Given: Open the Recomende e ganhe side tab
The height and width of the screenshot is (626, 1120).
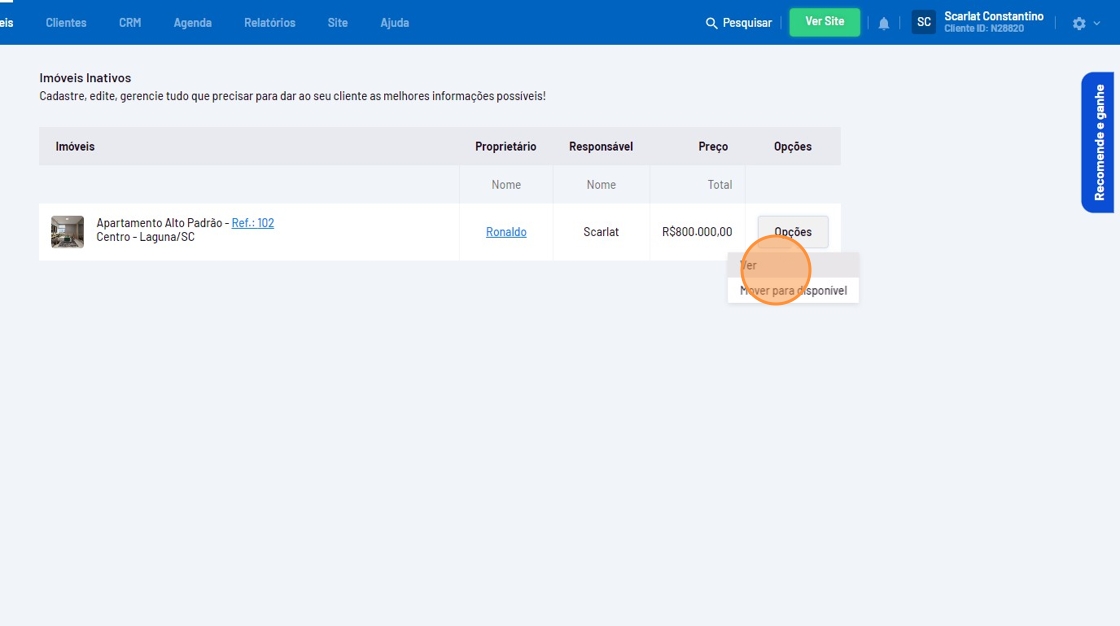Looking at the screenshot, I should (x=1099, y=142).
